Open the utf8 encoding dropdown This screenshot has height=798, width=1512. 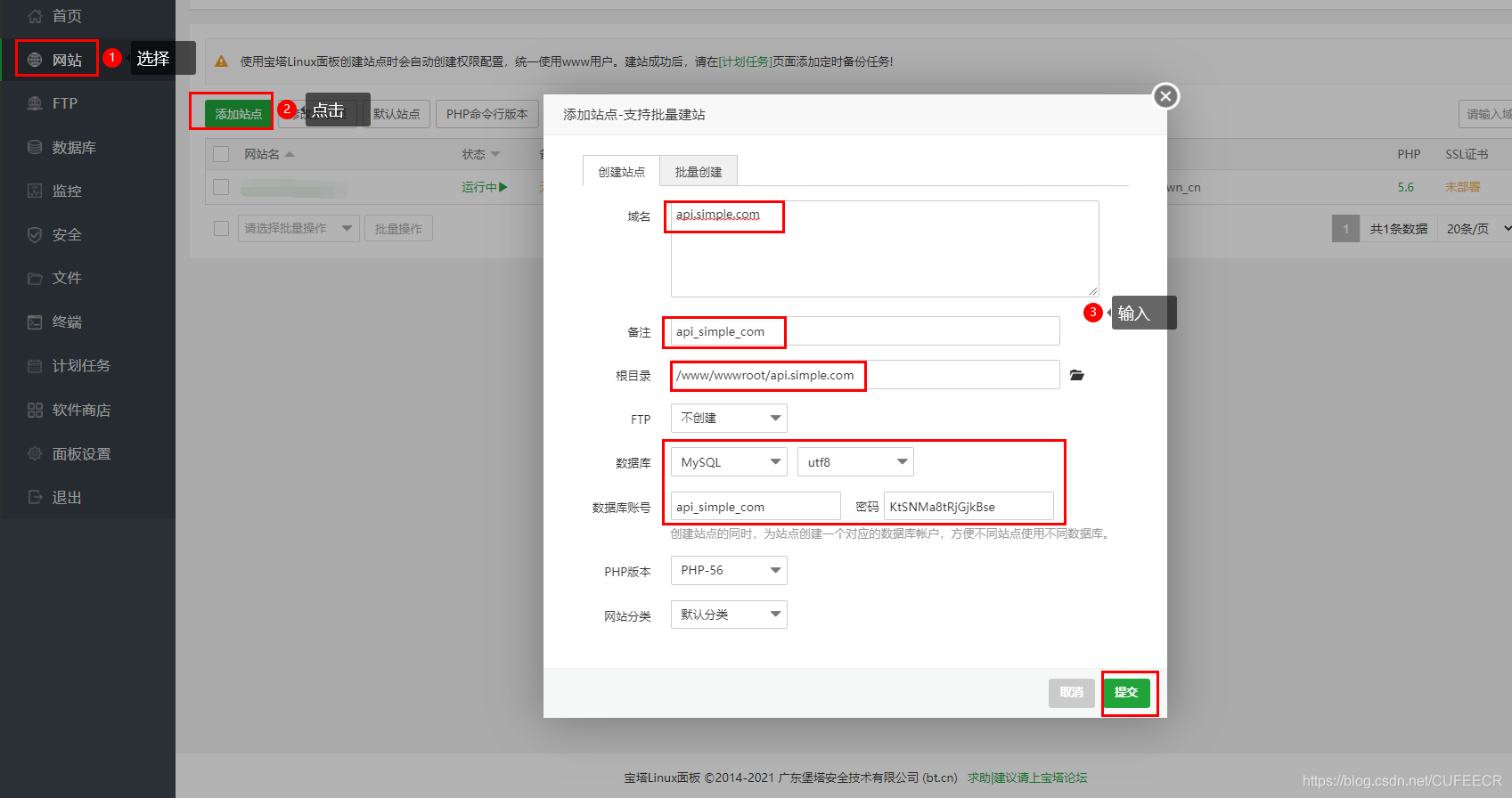(855, 462)
